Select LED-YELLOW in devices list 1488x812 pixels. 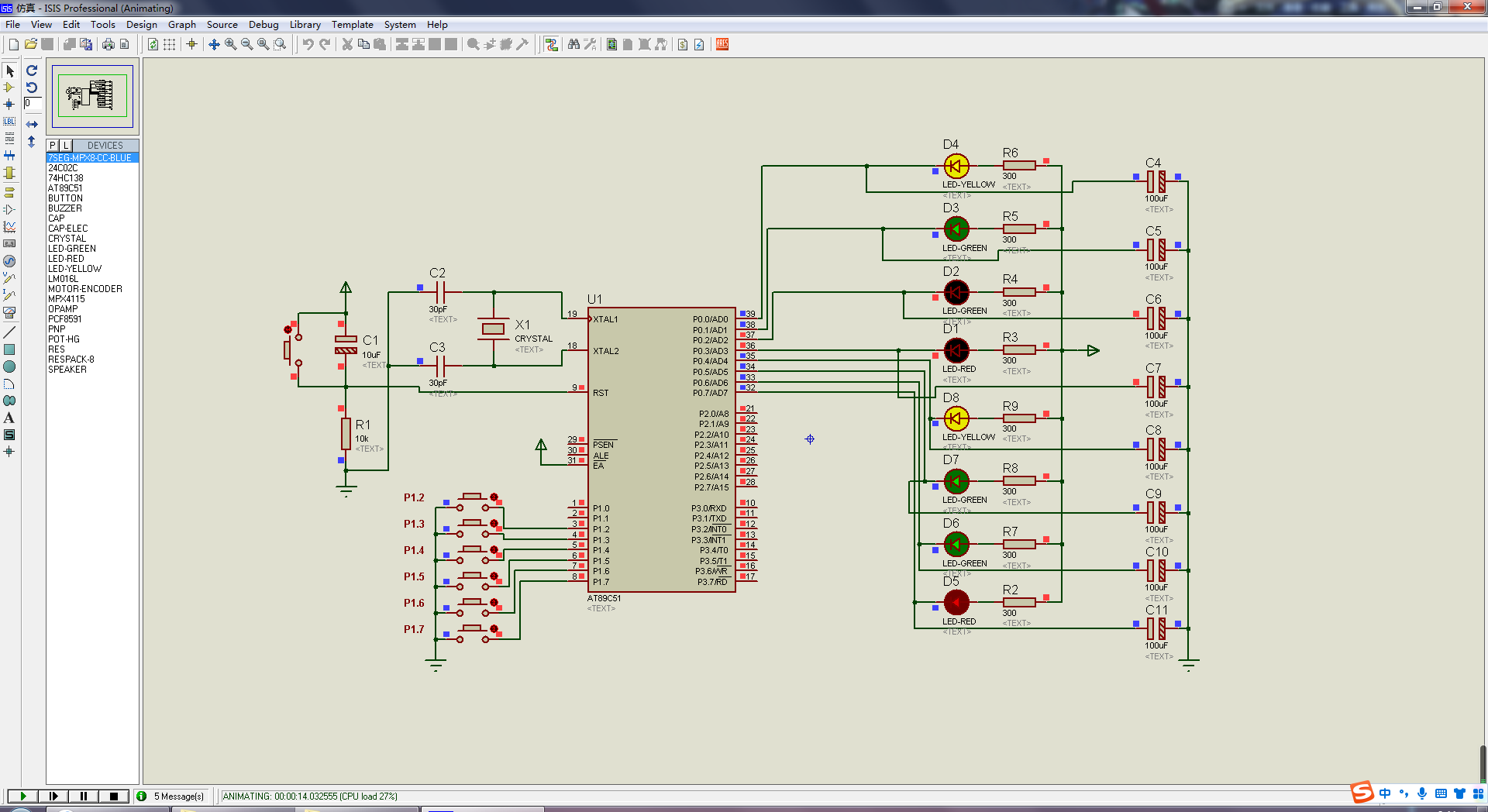point(92,269)
